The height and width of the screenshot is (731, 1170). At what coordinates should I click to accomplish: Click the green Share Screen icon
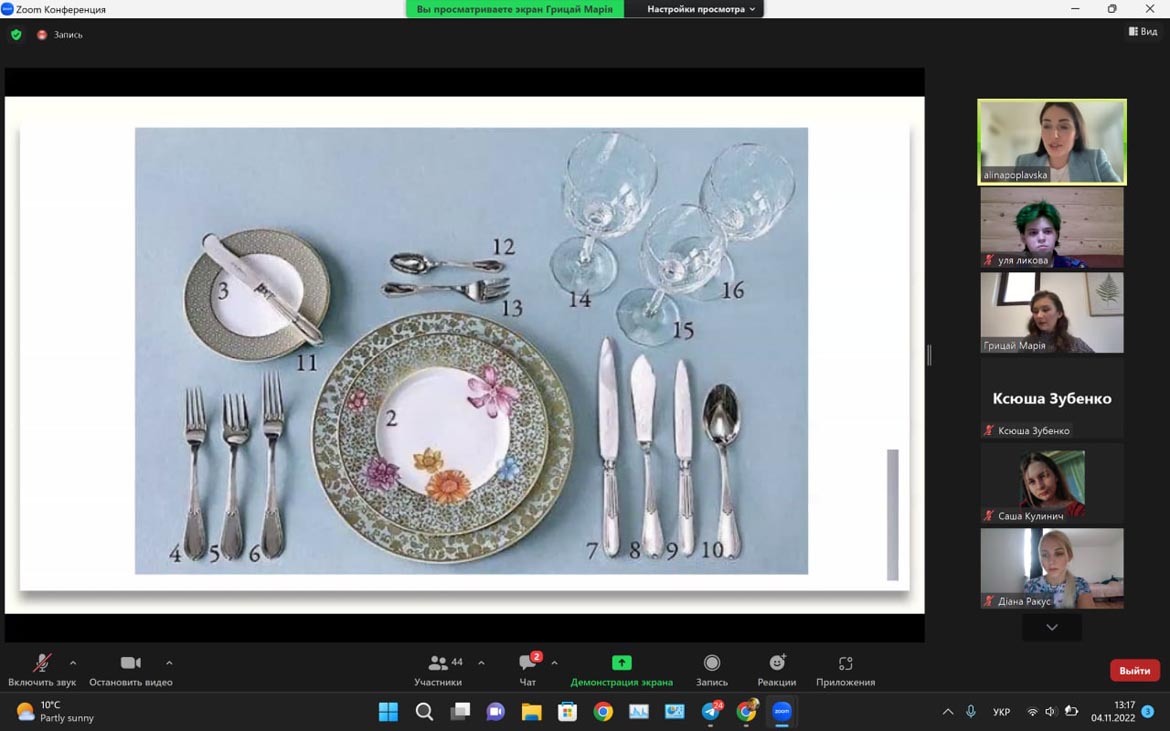click(621, 662)
